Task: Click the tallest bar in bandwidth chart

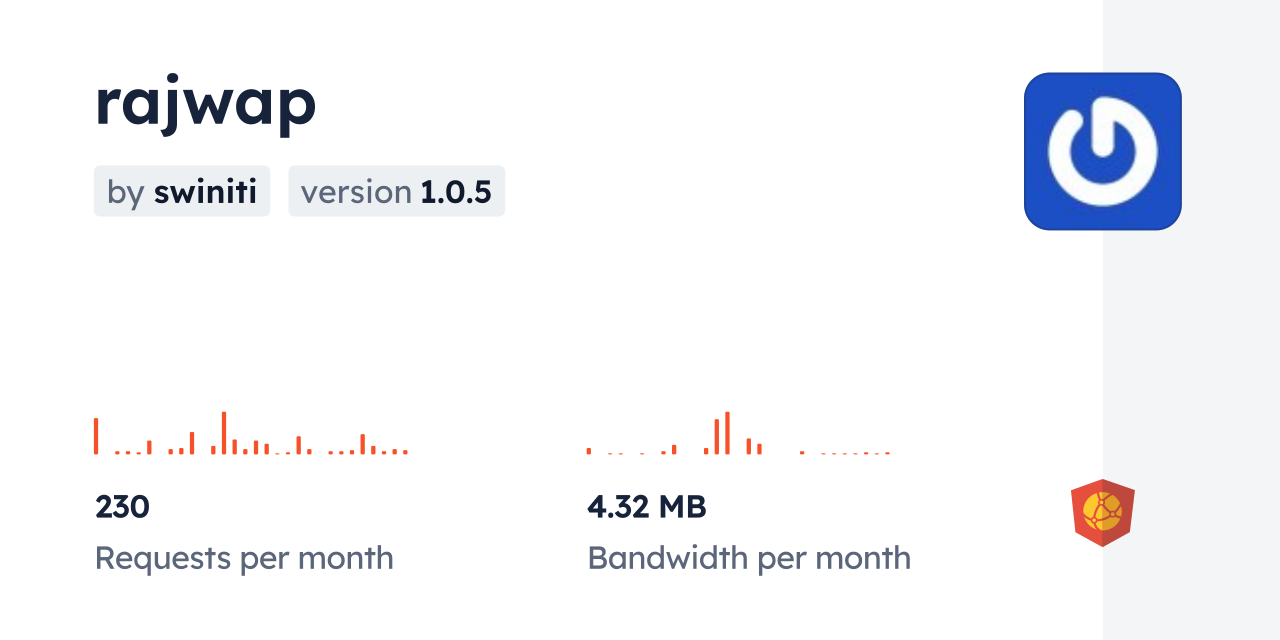Action: pyautogui.click(x=727, y=433)
